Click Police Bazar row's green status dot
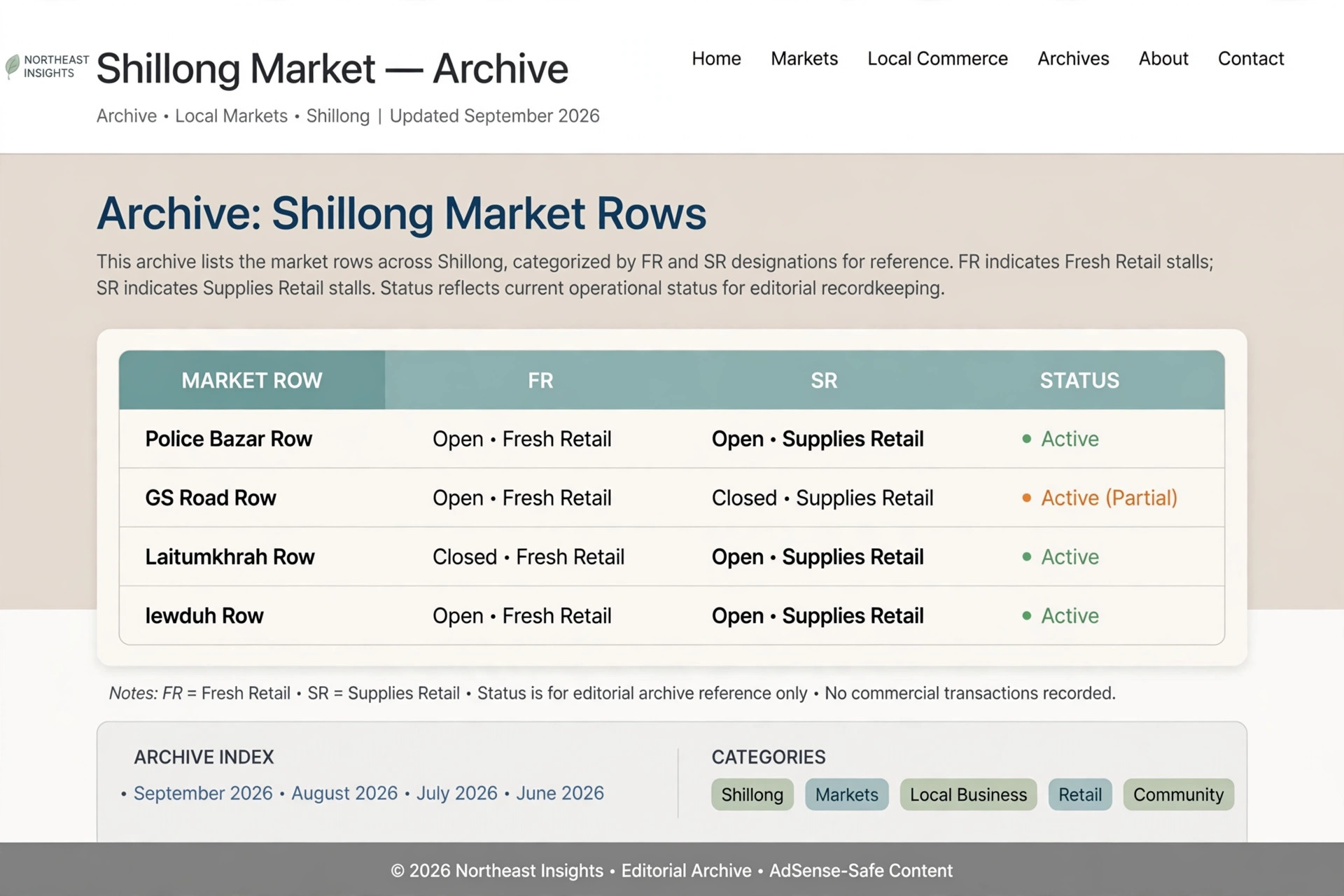The width and height of the screenshot is (1344, 896). coord(1026,439)
